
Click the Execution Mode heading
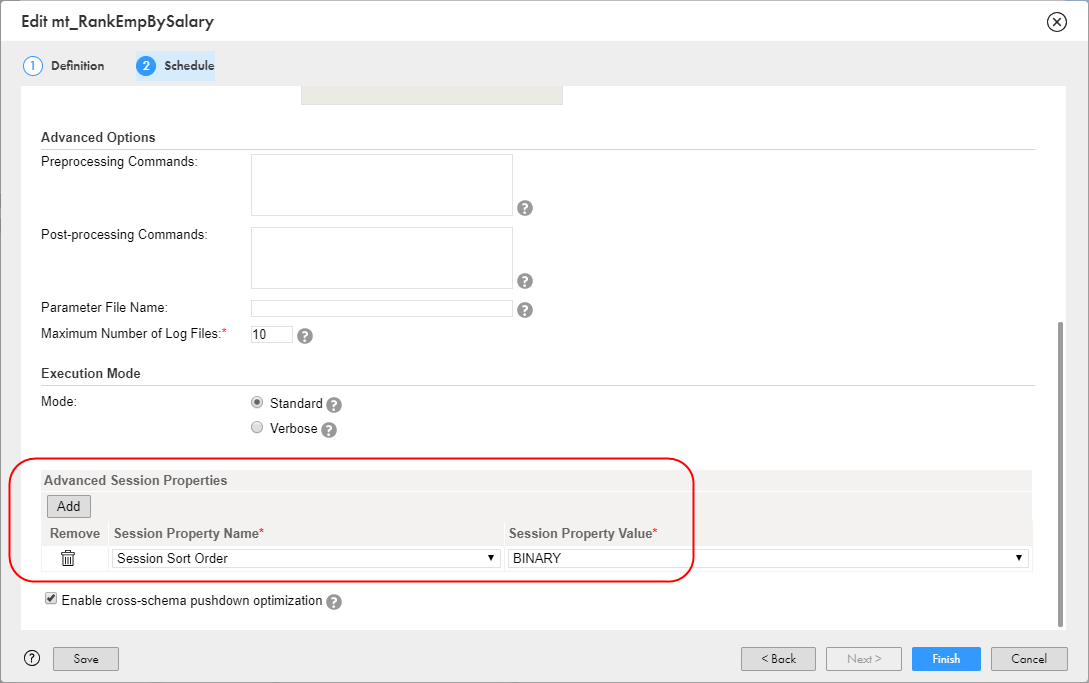(x=91, y=373)
